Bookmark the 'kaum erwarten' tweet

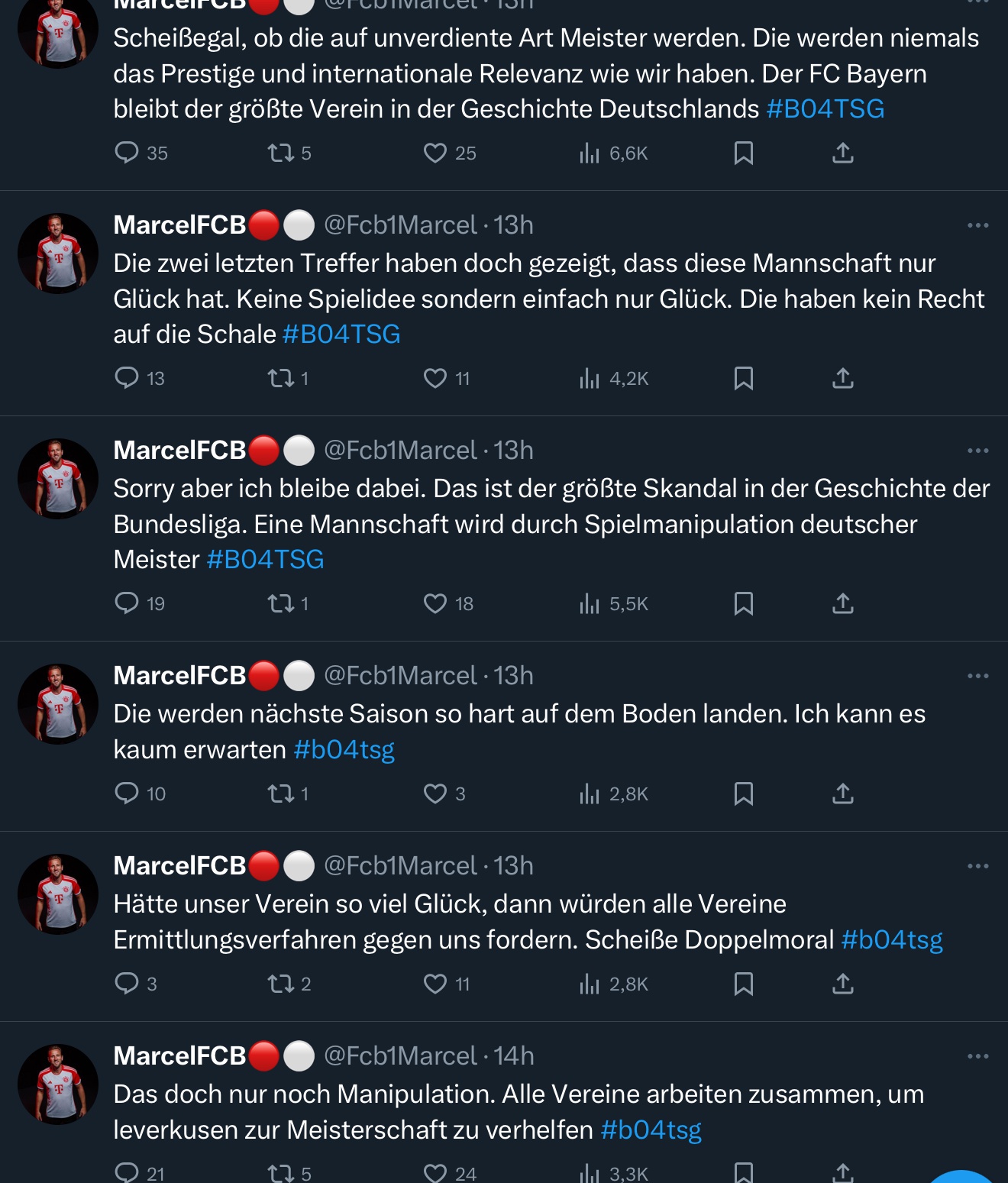[x=743, y=794]
